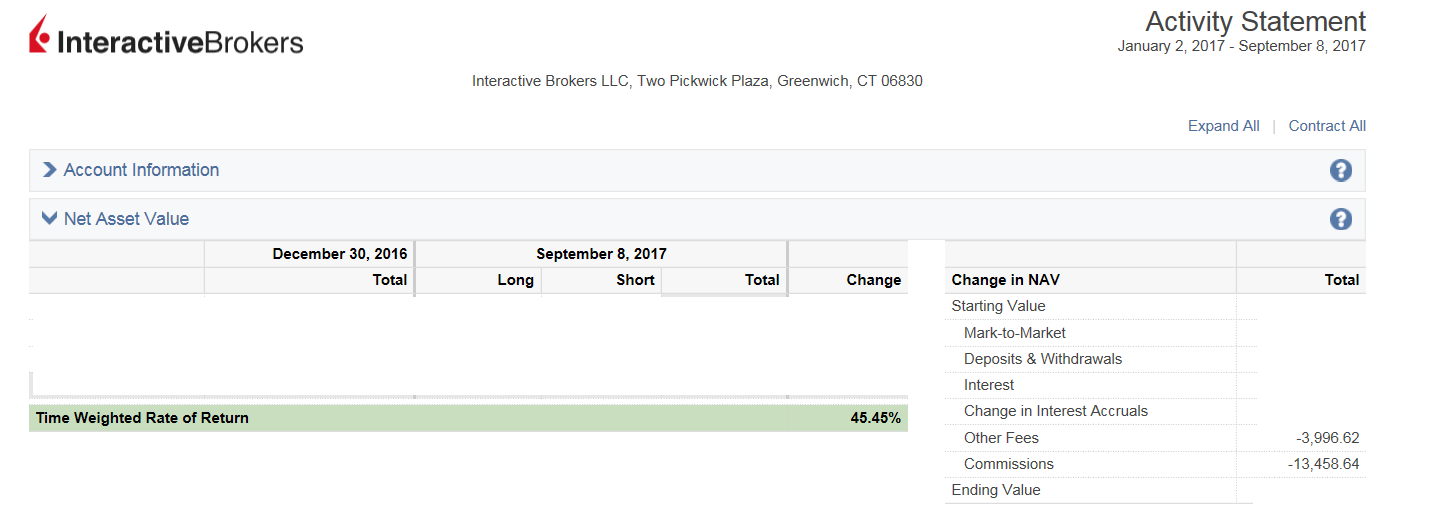Open help for Net Asset Value section
The image size is (1433, 518).
point(1340,220)
